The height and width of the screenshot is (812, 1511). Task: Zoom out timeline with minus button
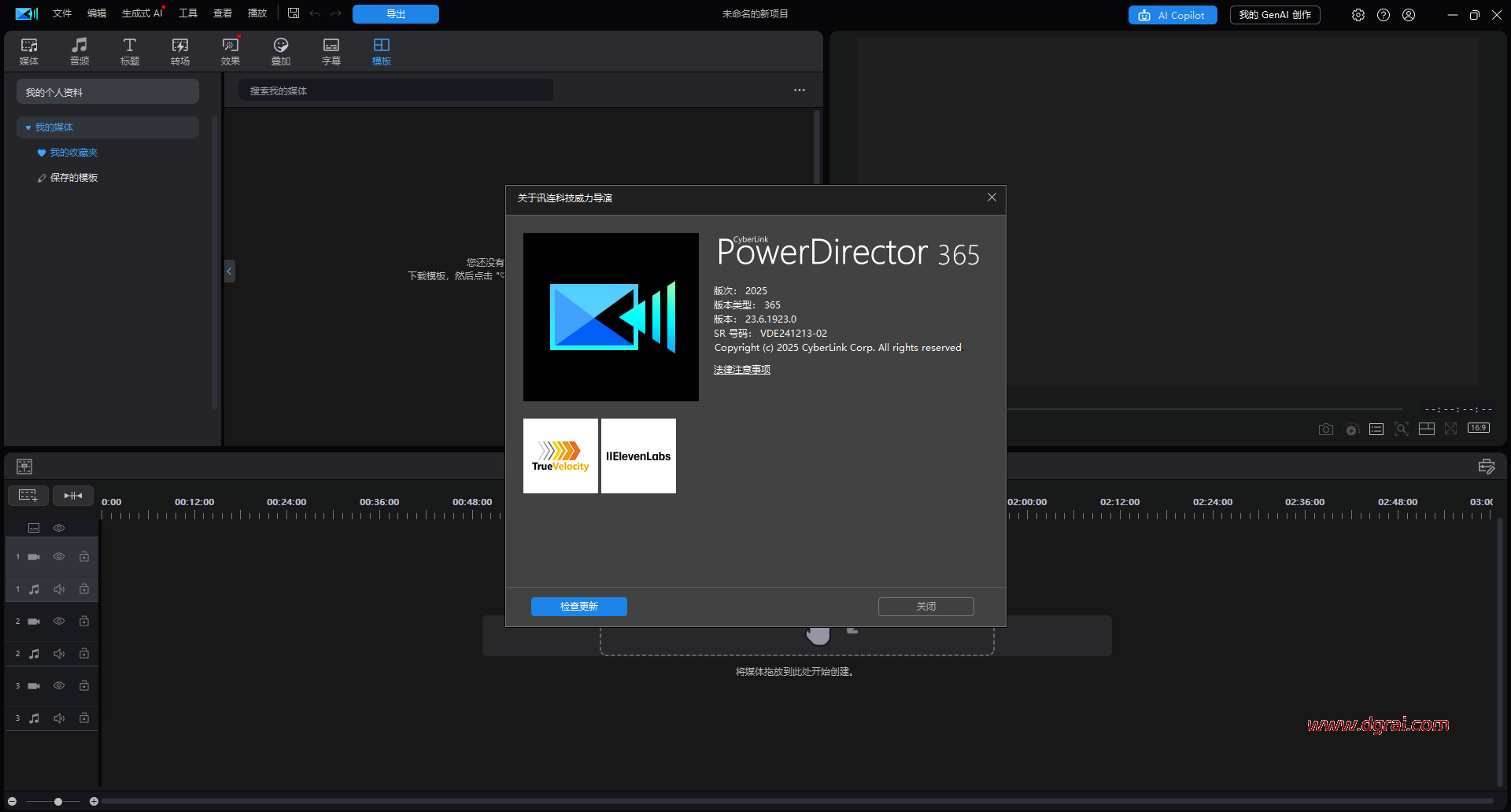tap(13, 802)
